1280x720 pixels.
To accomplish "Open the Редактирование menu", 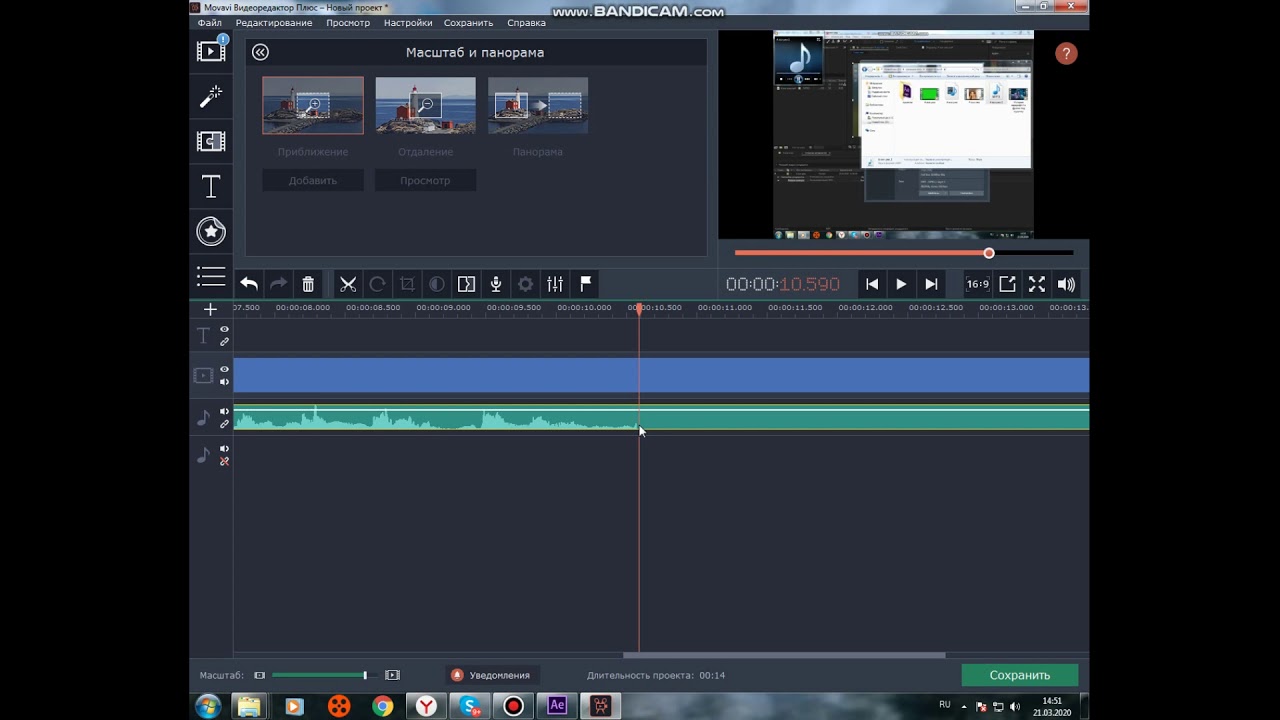I will point(273,22).
